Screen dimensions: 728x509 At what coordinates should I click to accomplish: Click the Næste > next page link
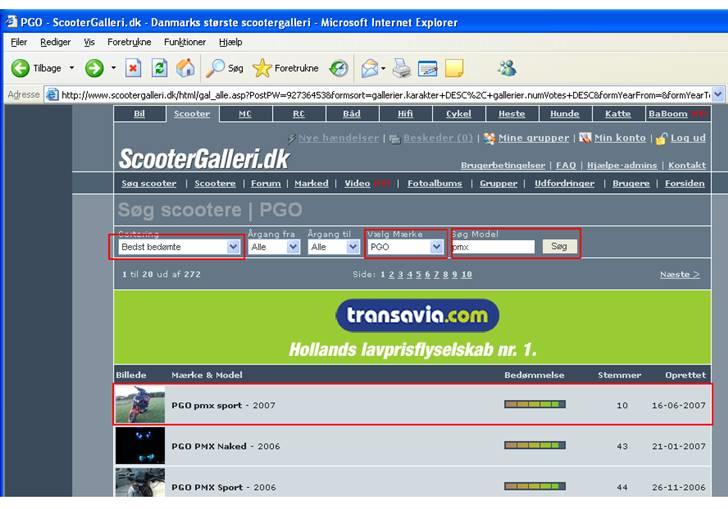(x=680, y=274)
